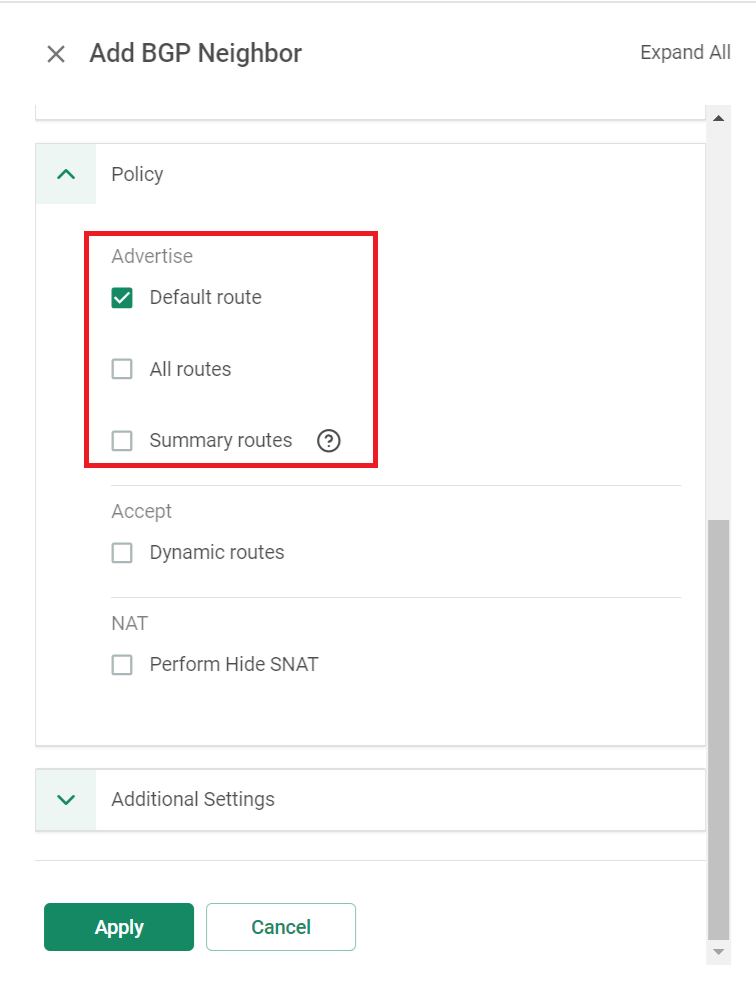
Task: Collapse the Policy section chevron
Action: tap(66, 174)
